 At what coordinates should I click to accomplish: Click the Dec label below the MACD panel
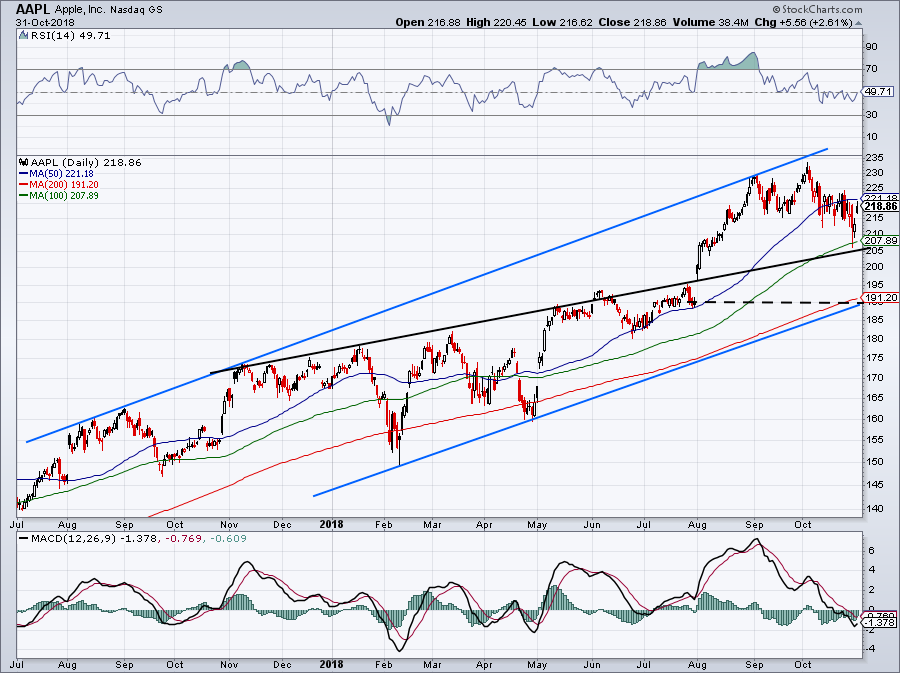[x=282, y=665]
